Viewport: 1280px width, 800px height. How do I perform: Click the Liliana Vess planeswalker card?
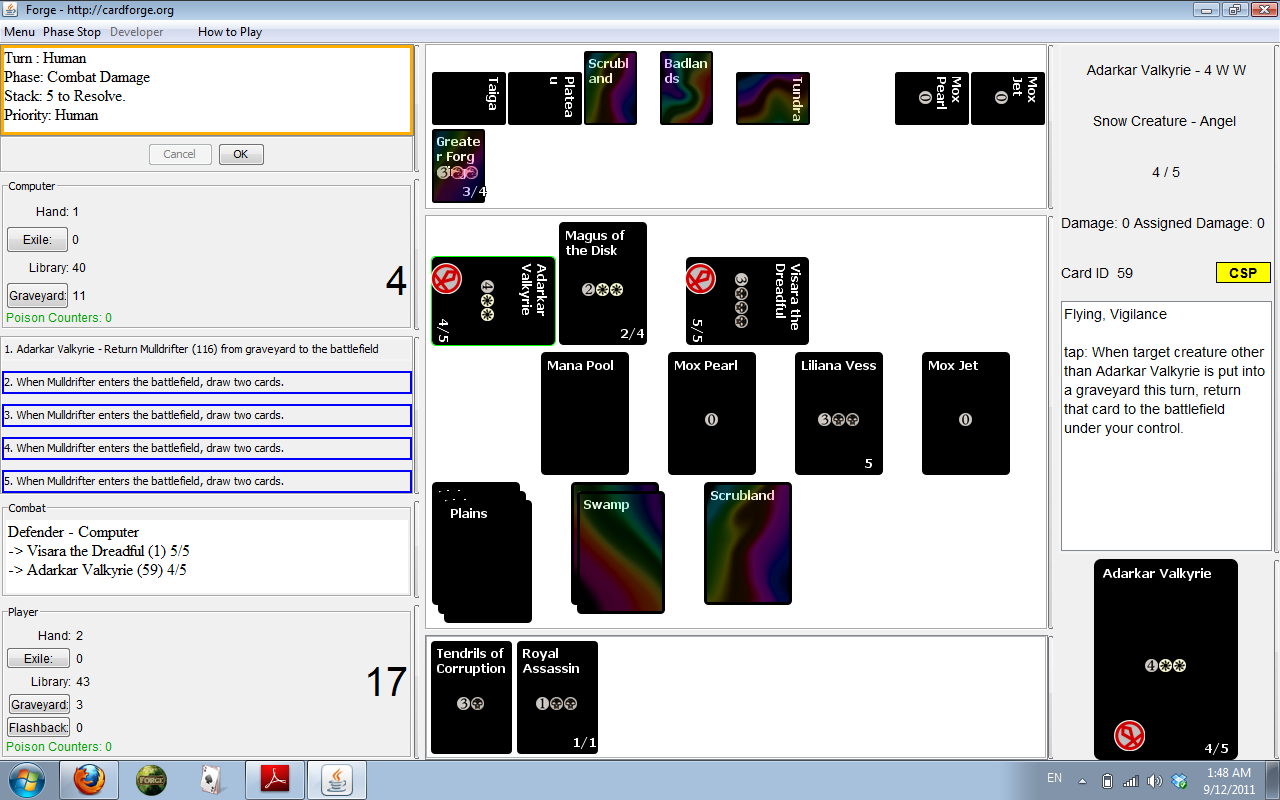[838, 413]
